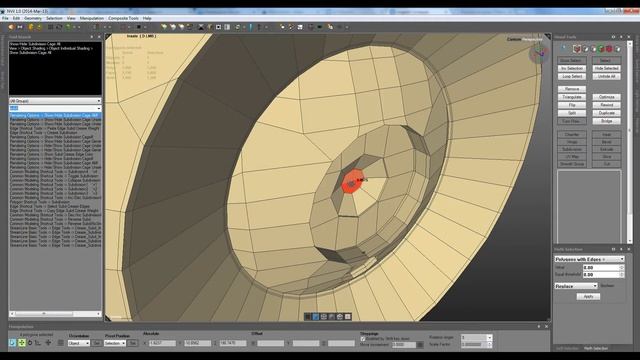Select the blue vertex mode icon in Mesh Tools
640x360 pixels.
[x=564, y=49]
